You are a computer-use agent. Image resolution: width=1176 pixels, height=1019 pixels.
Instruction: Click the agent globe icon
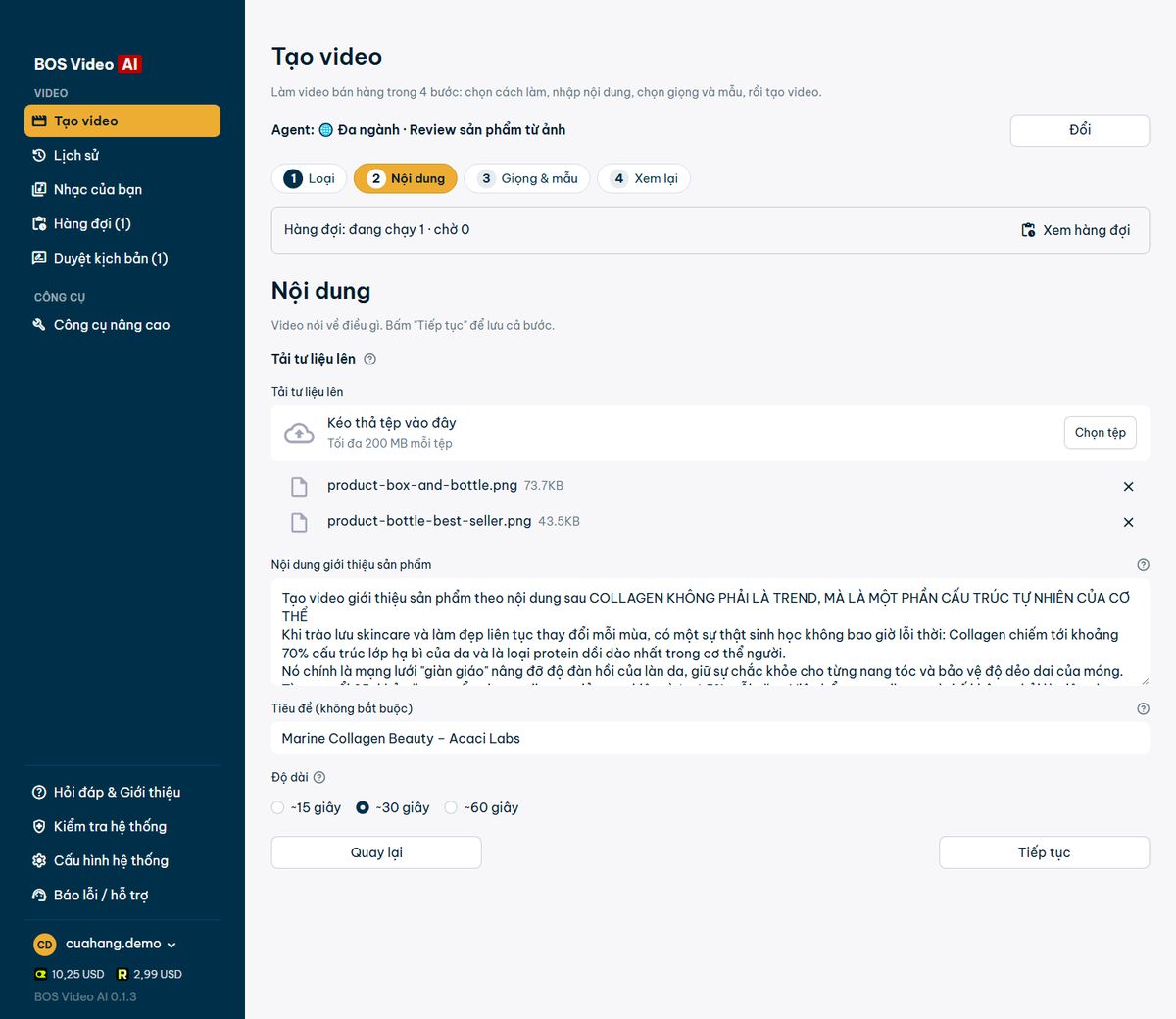pos(326,129)
